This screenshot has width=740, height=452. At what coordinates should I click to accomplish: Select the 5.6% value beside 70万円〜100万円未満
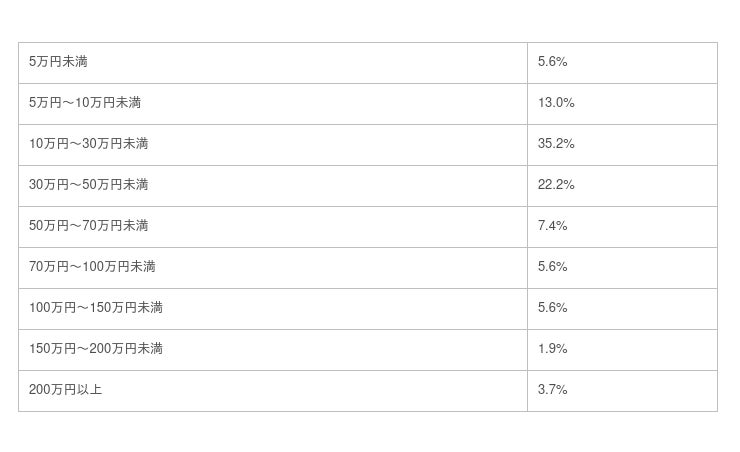(x=552, y=267)
